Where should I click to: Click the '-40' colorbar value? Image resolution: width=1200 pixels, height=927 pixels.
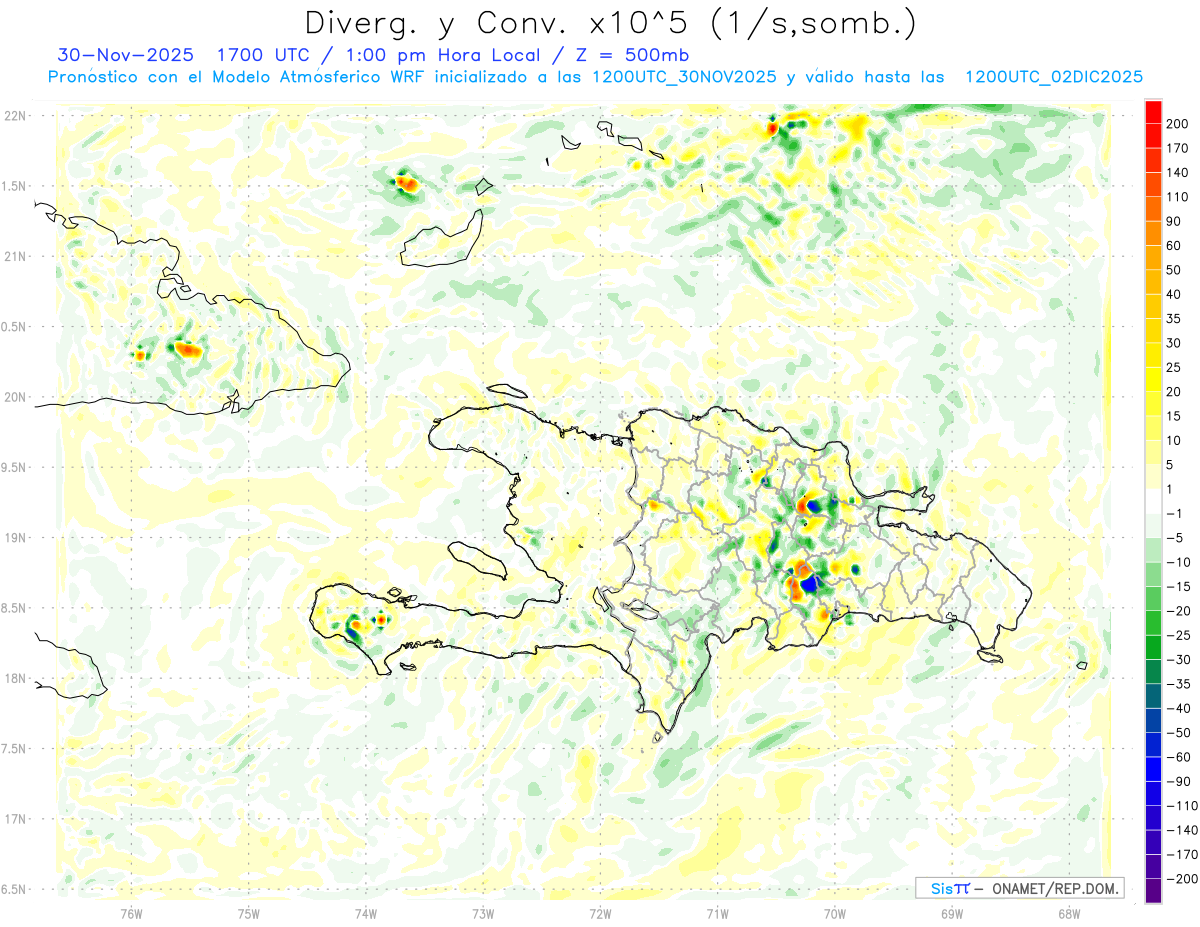pos(1180,708)
